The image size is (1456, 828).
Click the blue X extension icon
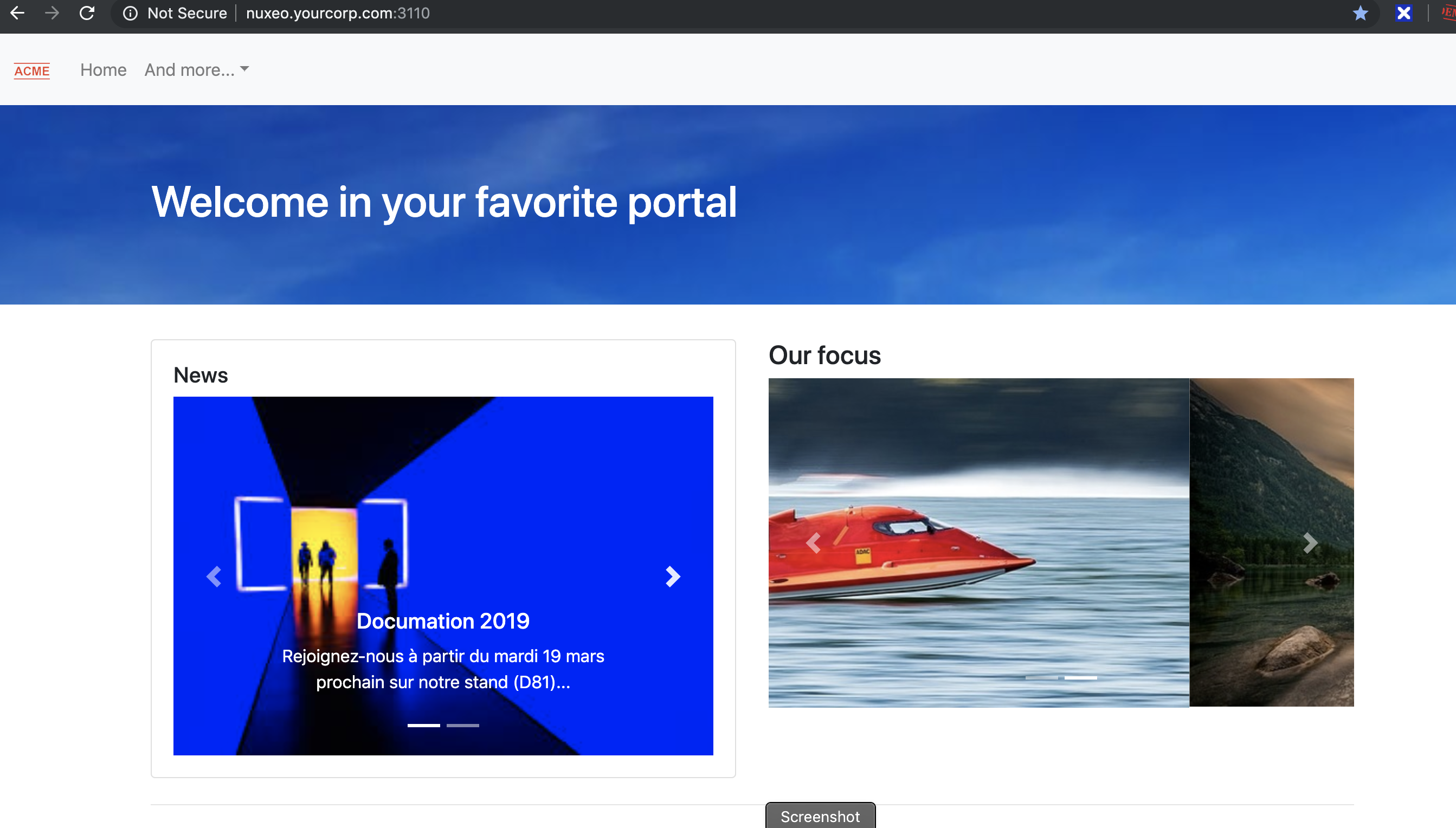coord(1403,13)
